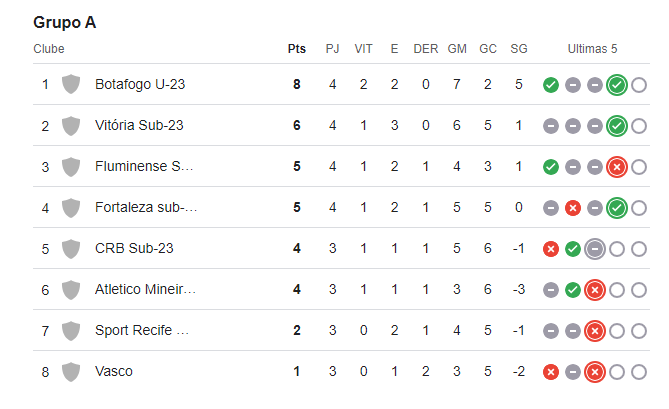
Task: Open the Botafogo U-23 team link
Action: 140,84
